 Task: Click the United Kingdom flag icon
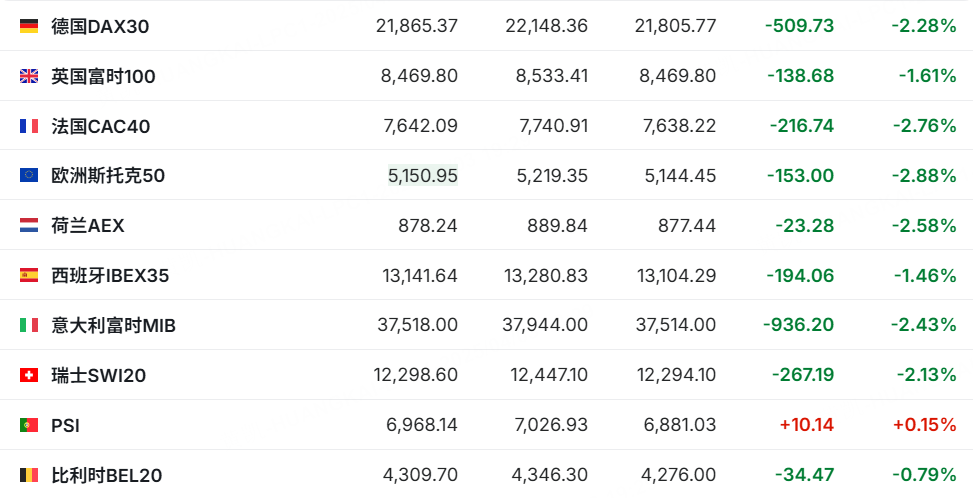click(29, 76)
